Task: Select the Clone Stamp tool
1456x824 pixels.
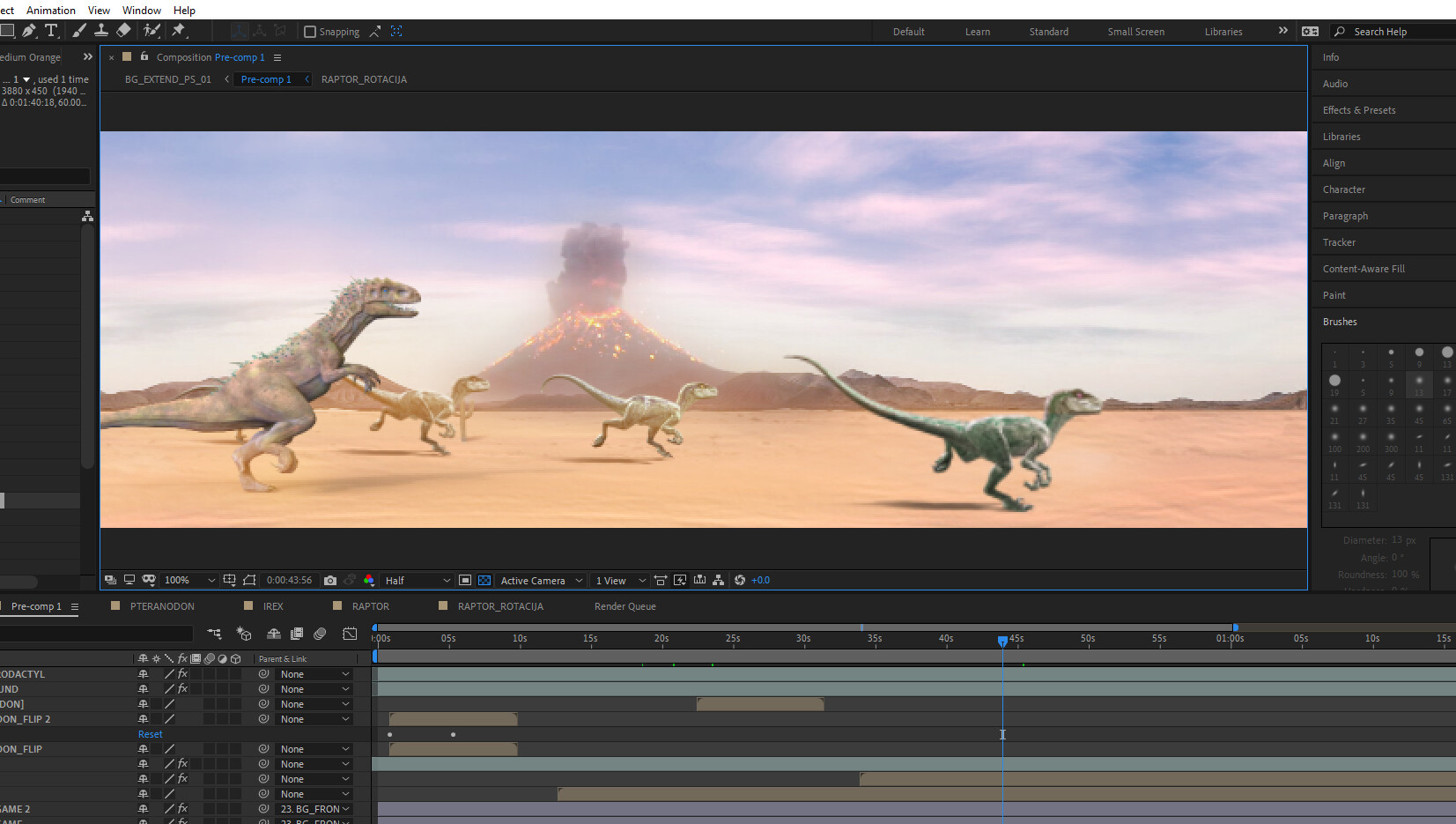Action: pyautogui.click(x=101, y=31)
